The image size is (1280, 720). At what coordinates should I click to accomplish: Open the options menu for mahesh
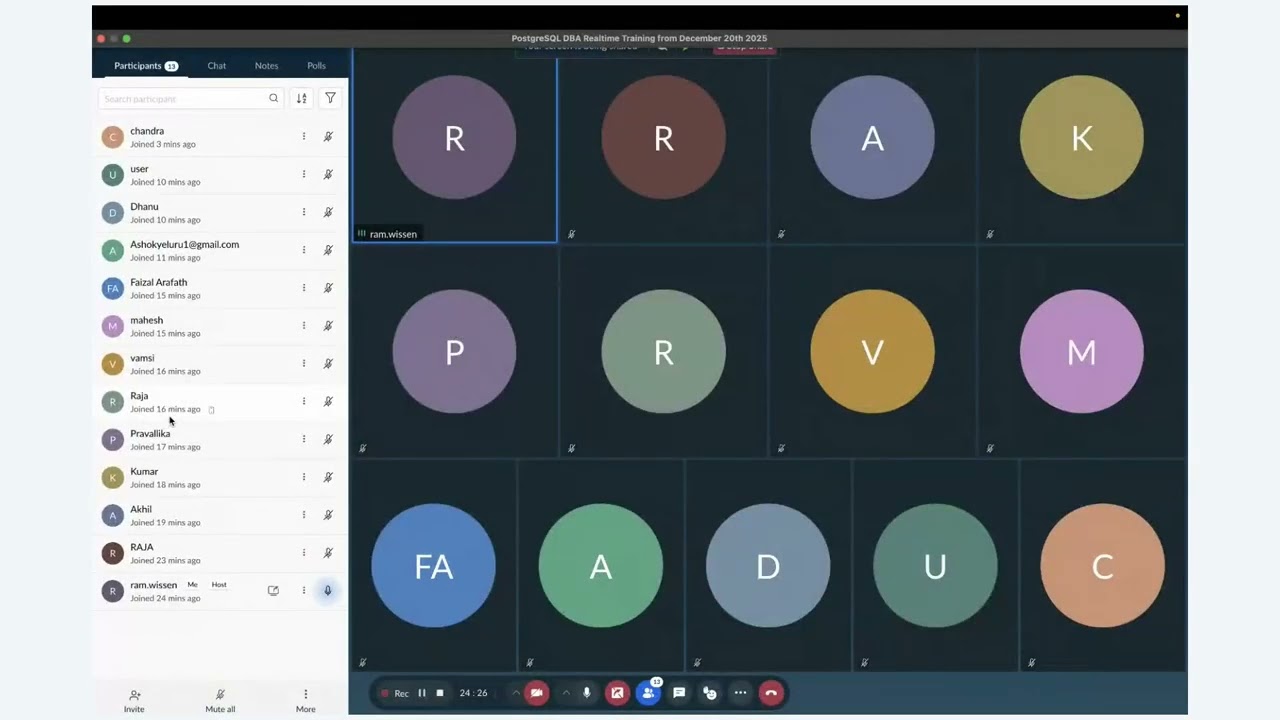click(304, 326)
